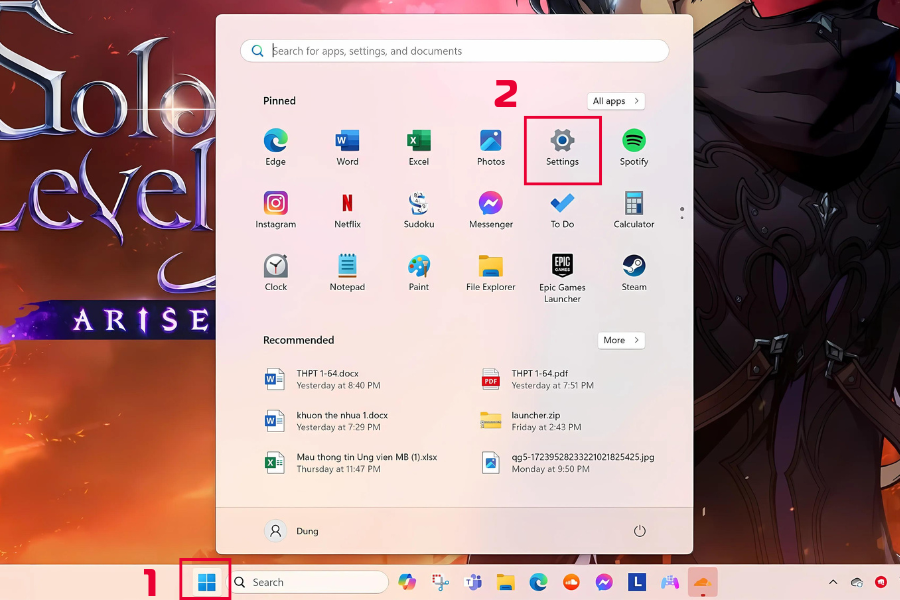Open the THPT 1-64.pdf recommended file
Image resolution: width=900 pixels, height=600 pixels.
(552, 379)
